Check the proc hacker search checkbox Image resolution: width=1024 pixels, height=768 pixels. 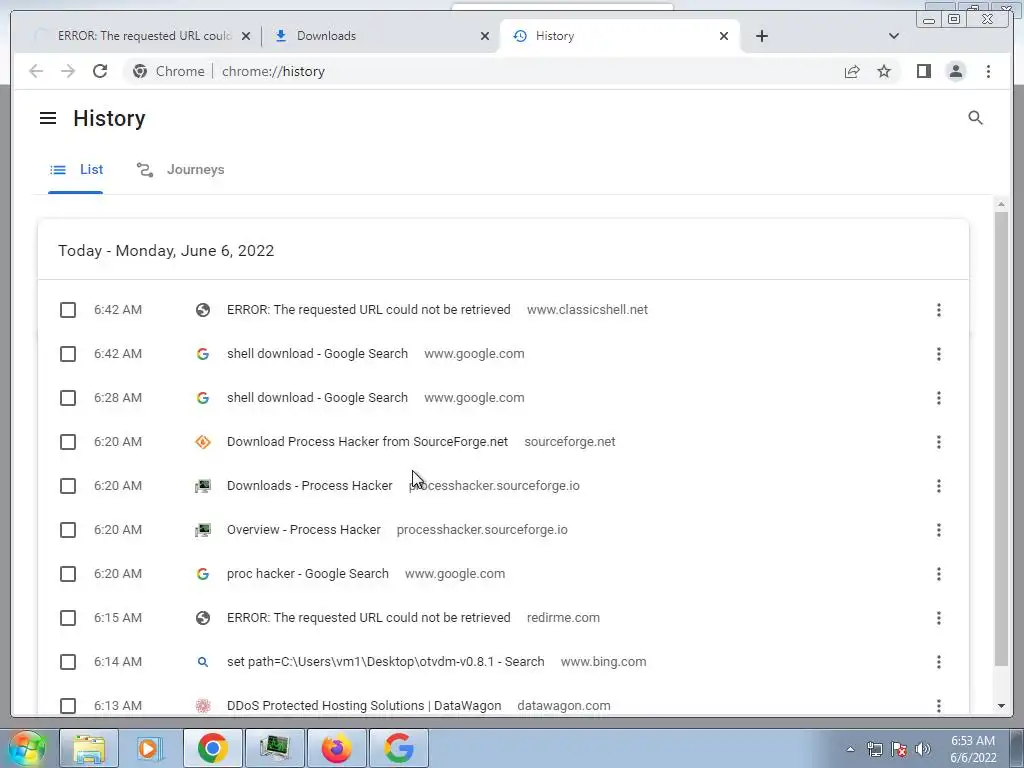tap(68, 574)
